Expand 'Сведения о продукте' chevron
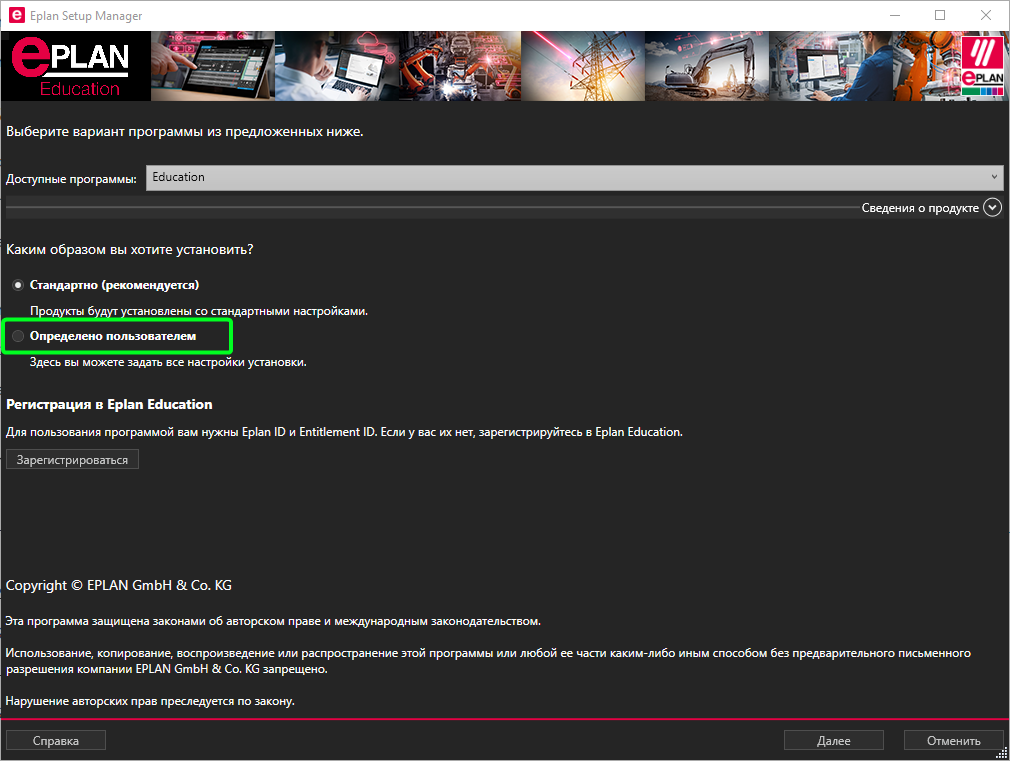 [993, 207]
